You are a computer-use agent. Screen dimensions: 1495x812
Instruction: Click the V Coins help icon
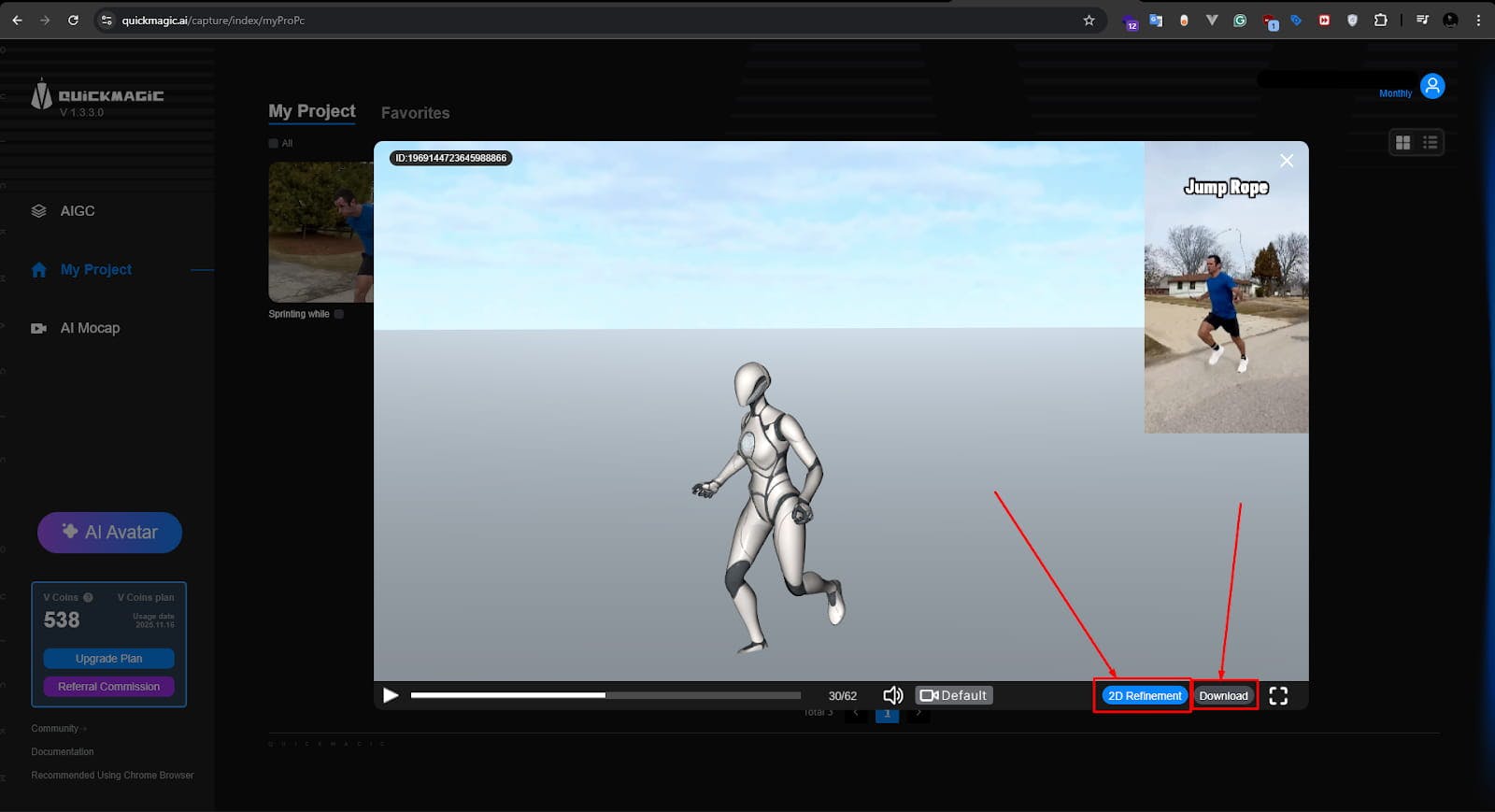coord(88,597)
